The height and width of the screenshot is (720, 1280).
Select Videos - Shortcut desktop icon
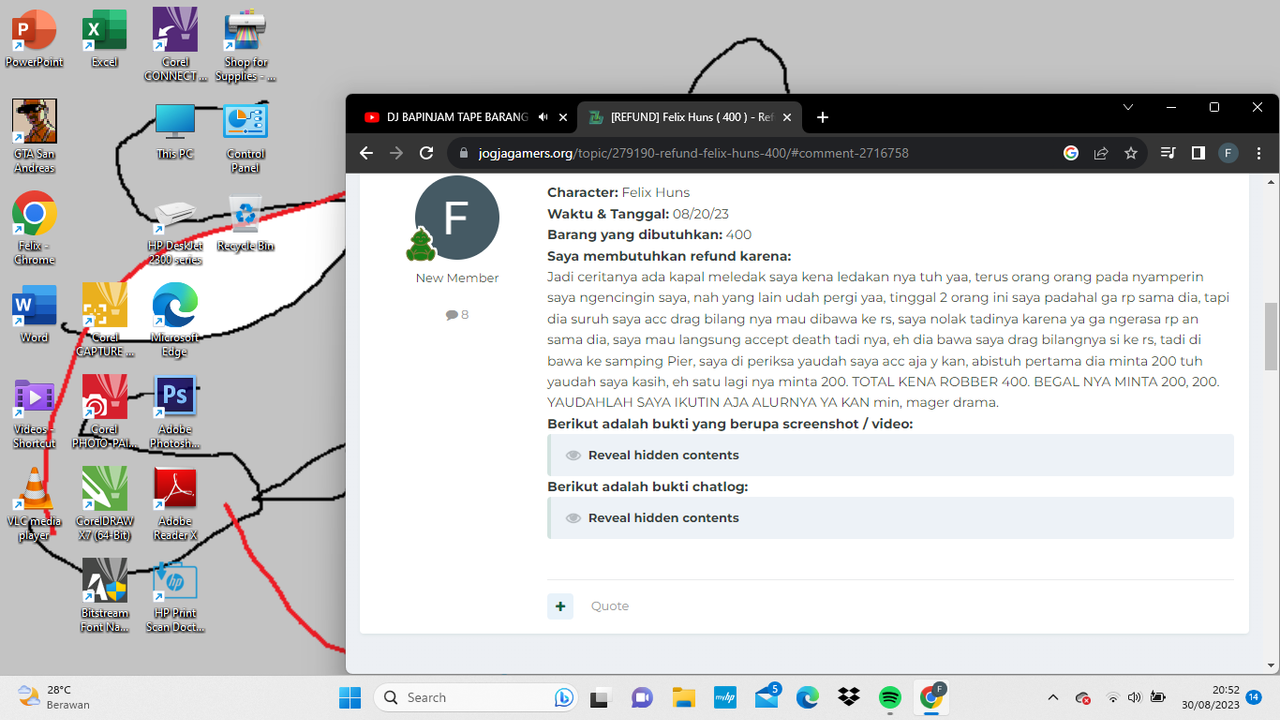click(34, 412)
